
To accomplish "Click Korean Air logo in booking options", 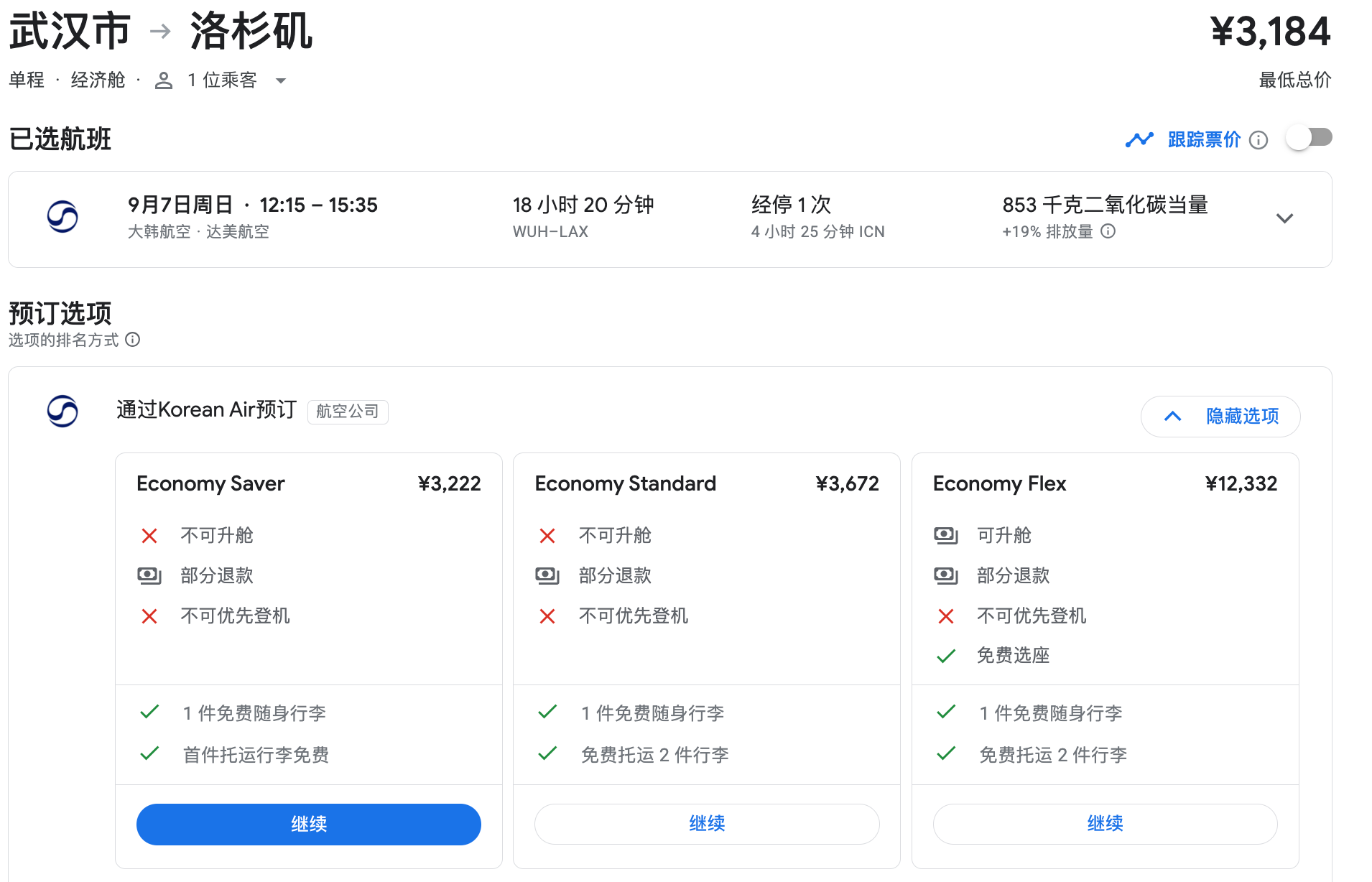I will pyautogui.click(x=62, y=411).
